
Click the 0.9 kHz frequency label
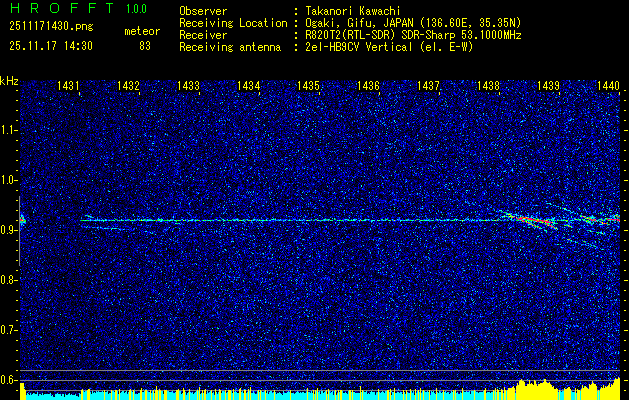pos(8,230)
